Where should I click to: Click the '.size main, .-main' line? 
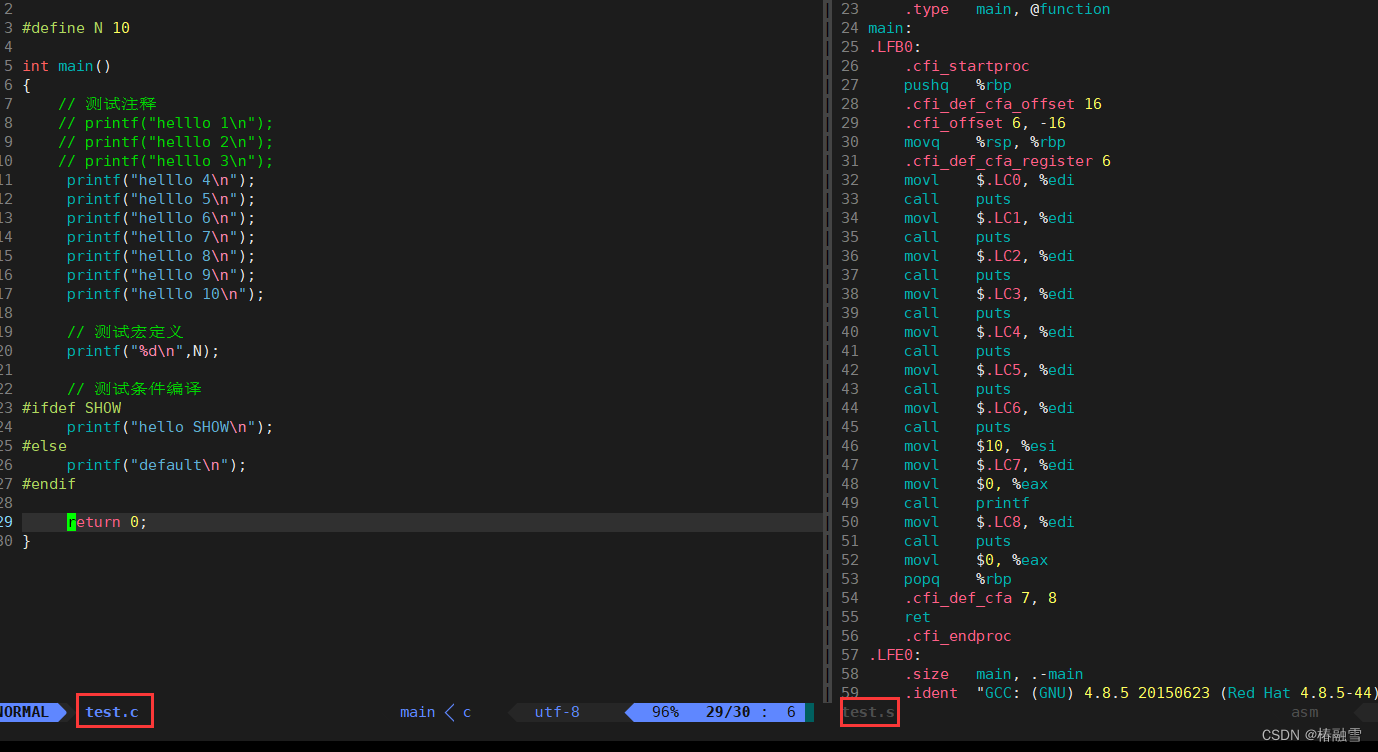[993, 674]
